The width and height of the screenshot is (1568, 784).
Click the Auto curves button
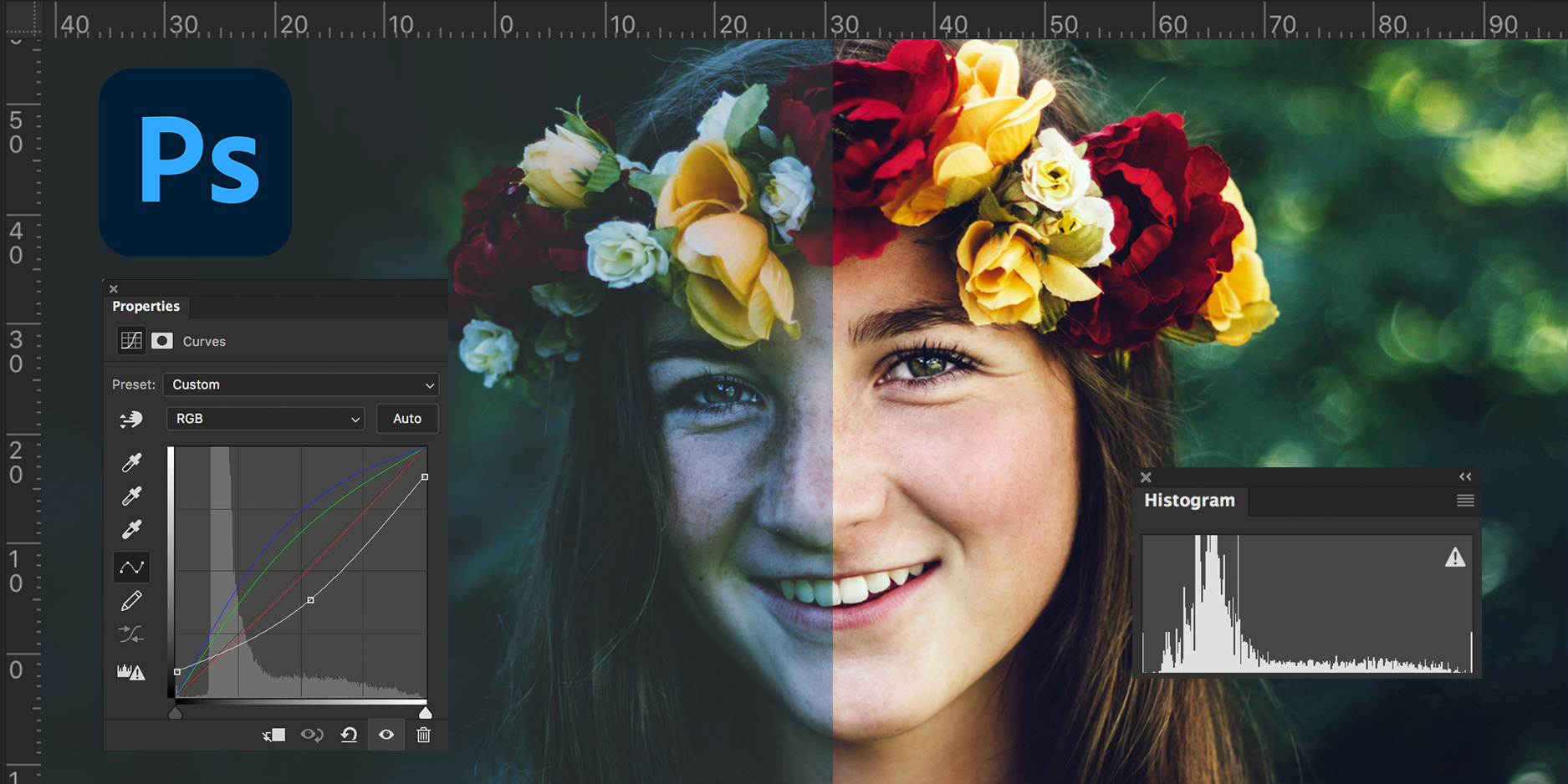click(407, 419)
